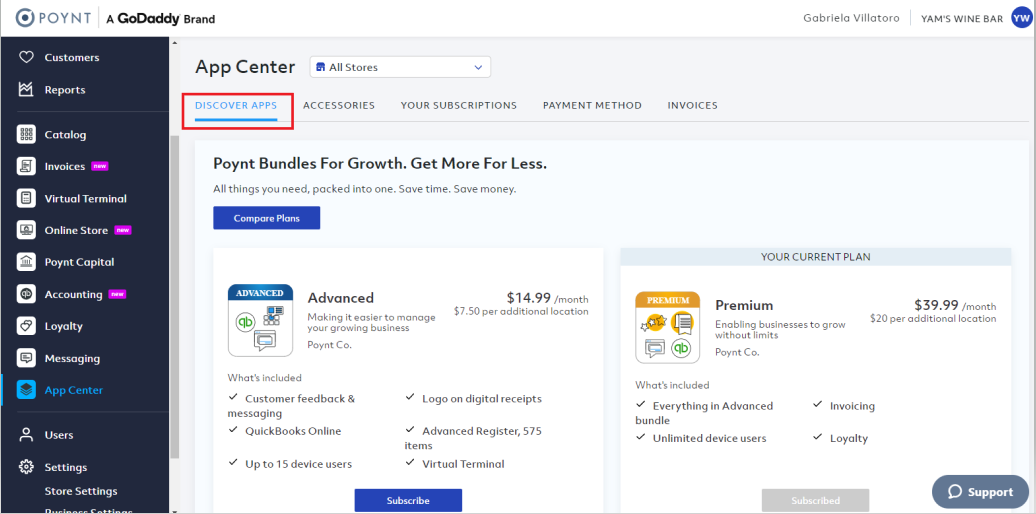Viewport: 1036px width, 514px height.
Task: Click the Compare Plans button
Action: (266, 218)
